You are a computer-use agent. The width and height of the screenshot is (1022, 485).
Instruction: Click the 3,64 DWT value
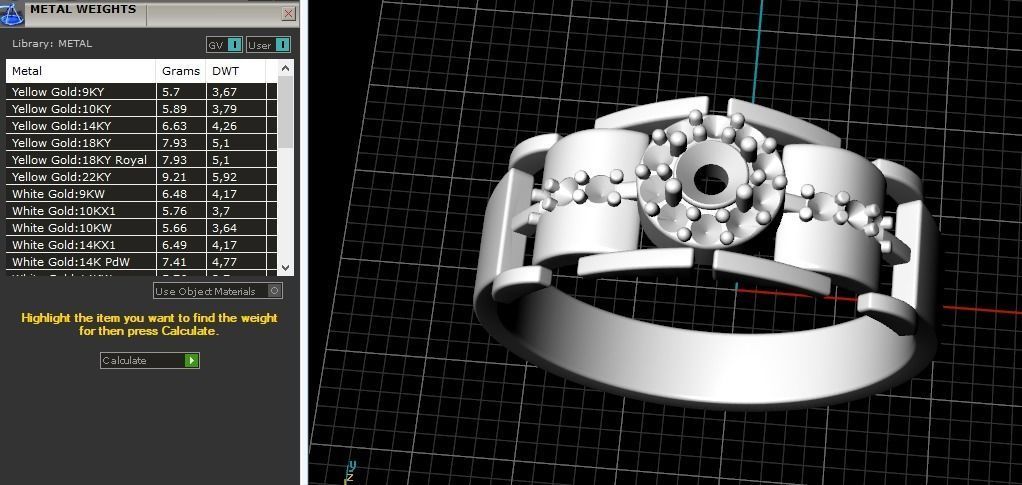(x=224, y=228)
